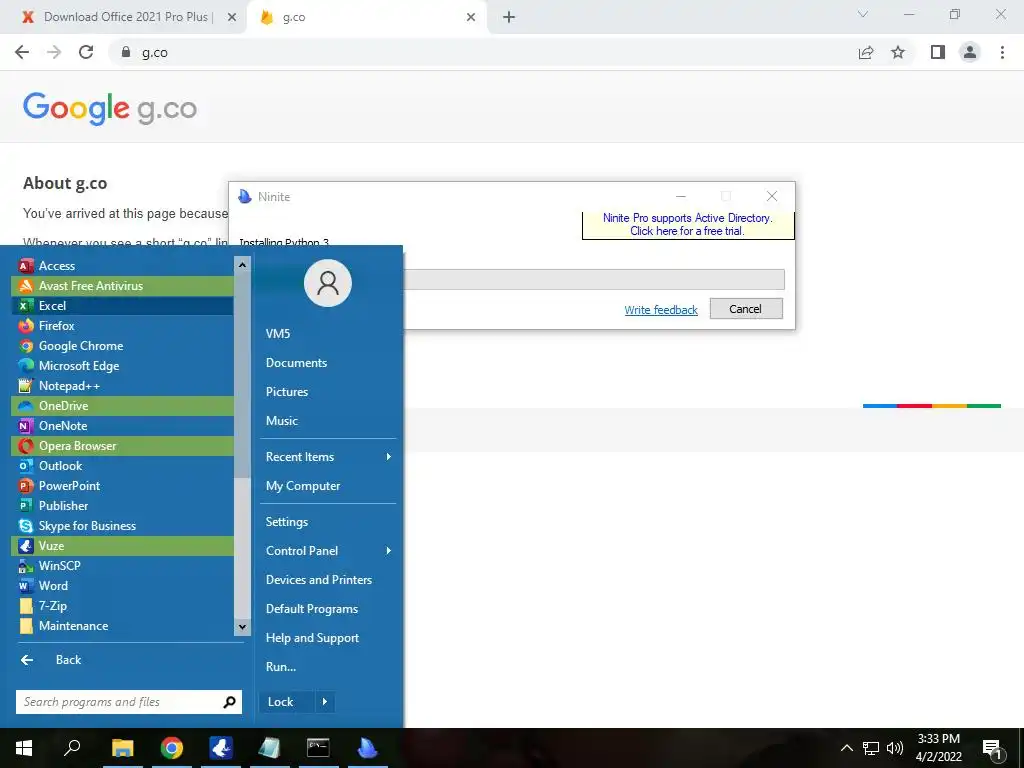The width and height of the screenshot is (1024, 768).
Task: Open the Chrome three-dot menu
Action: click(x=1002, y=52)
